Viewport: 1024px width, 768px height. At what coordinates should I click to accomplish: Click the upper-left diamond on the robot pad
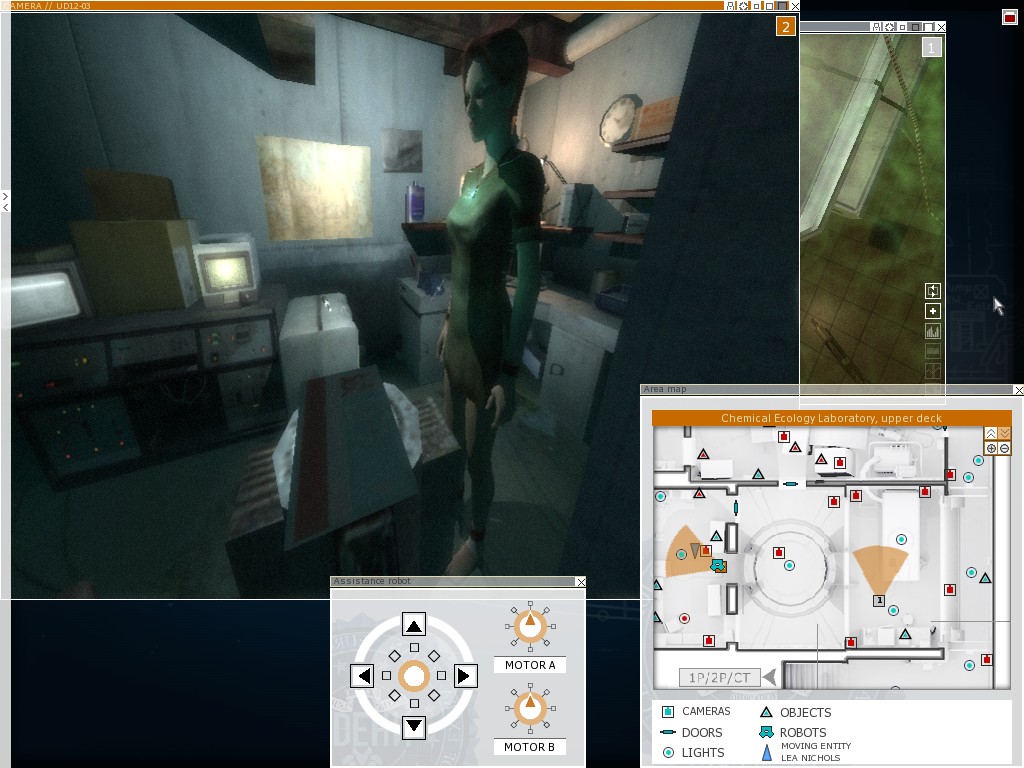(x=394, y=656)
